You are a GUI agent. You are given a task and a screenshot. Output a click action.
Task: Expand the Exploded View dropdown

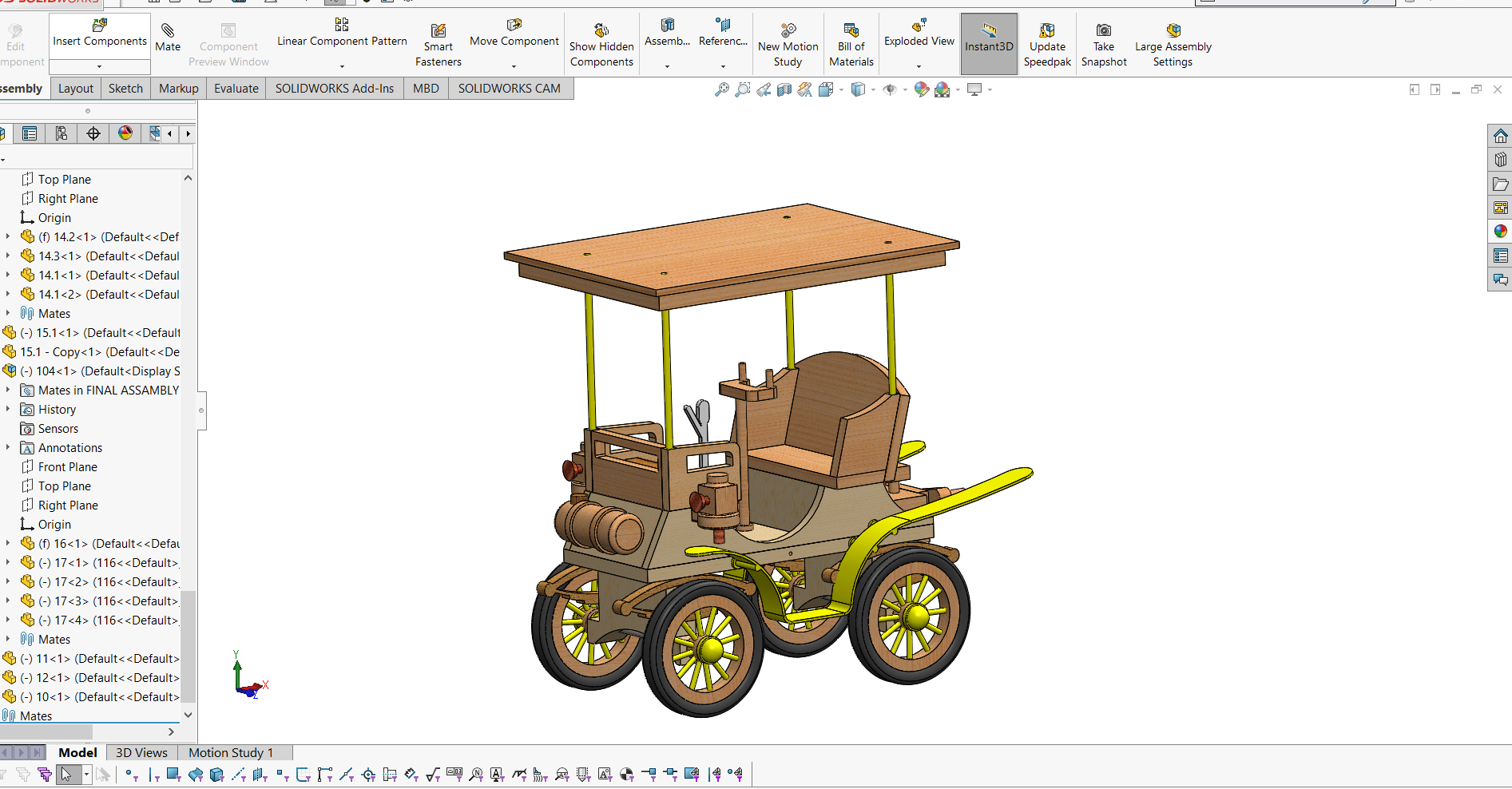click(x=919, y=66)
